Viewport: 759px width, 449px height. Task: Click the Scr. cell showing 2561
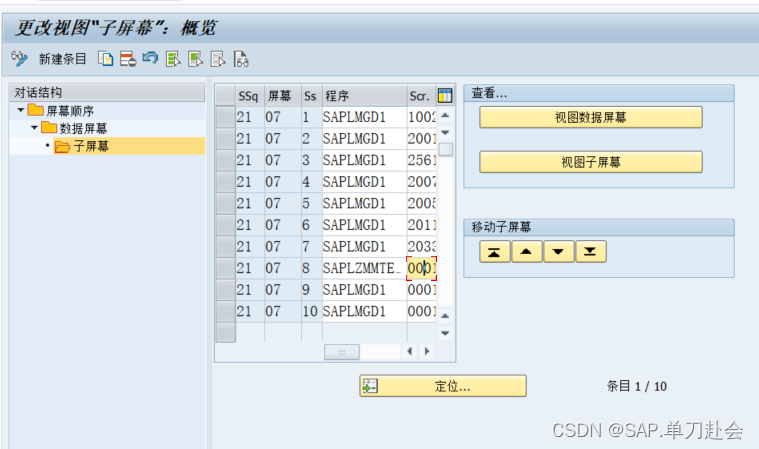coord(422,160)
